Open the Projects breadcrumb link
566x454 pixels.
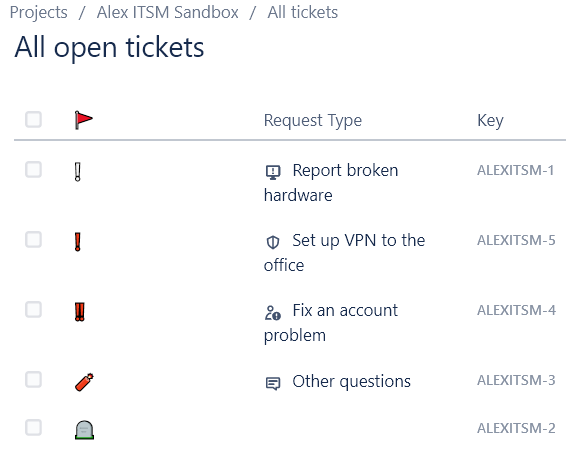coord(39,13)
